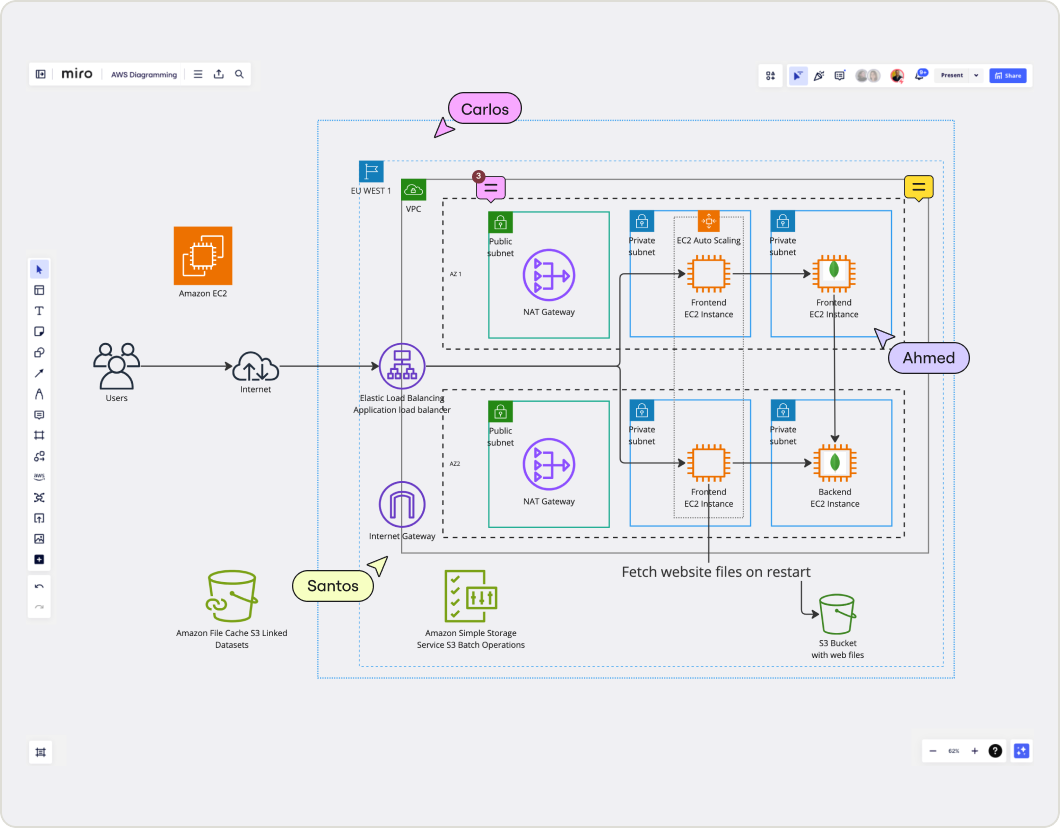Select the Backend EC2 Instance icon
The width and height of the screenshot is (1060, 828).
pos(835,464)
